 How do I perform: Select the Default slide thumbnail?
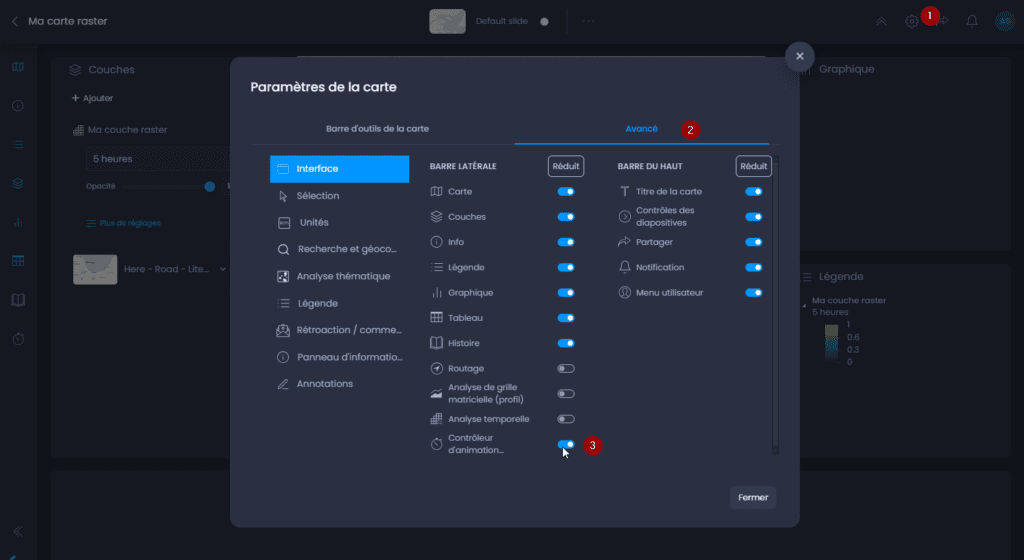[447, 22]
